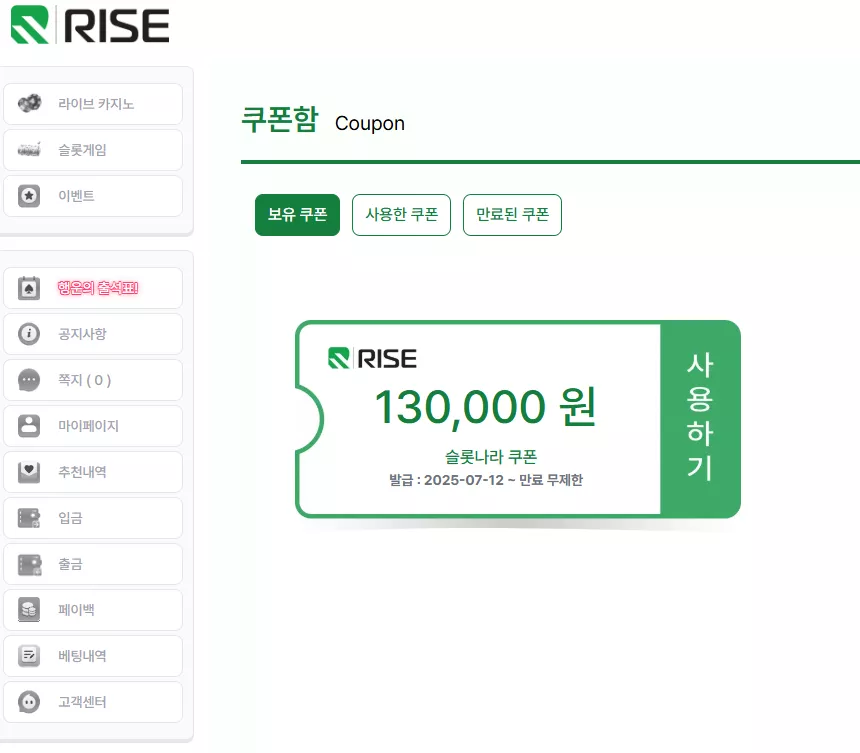
Task: Open the 만료된 쿠폰 tab
Action: (x=512, y=214)
